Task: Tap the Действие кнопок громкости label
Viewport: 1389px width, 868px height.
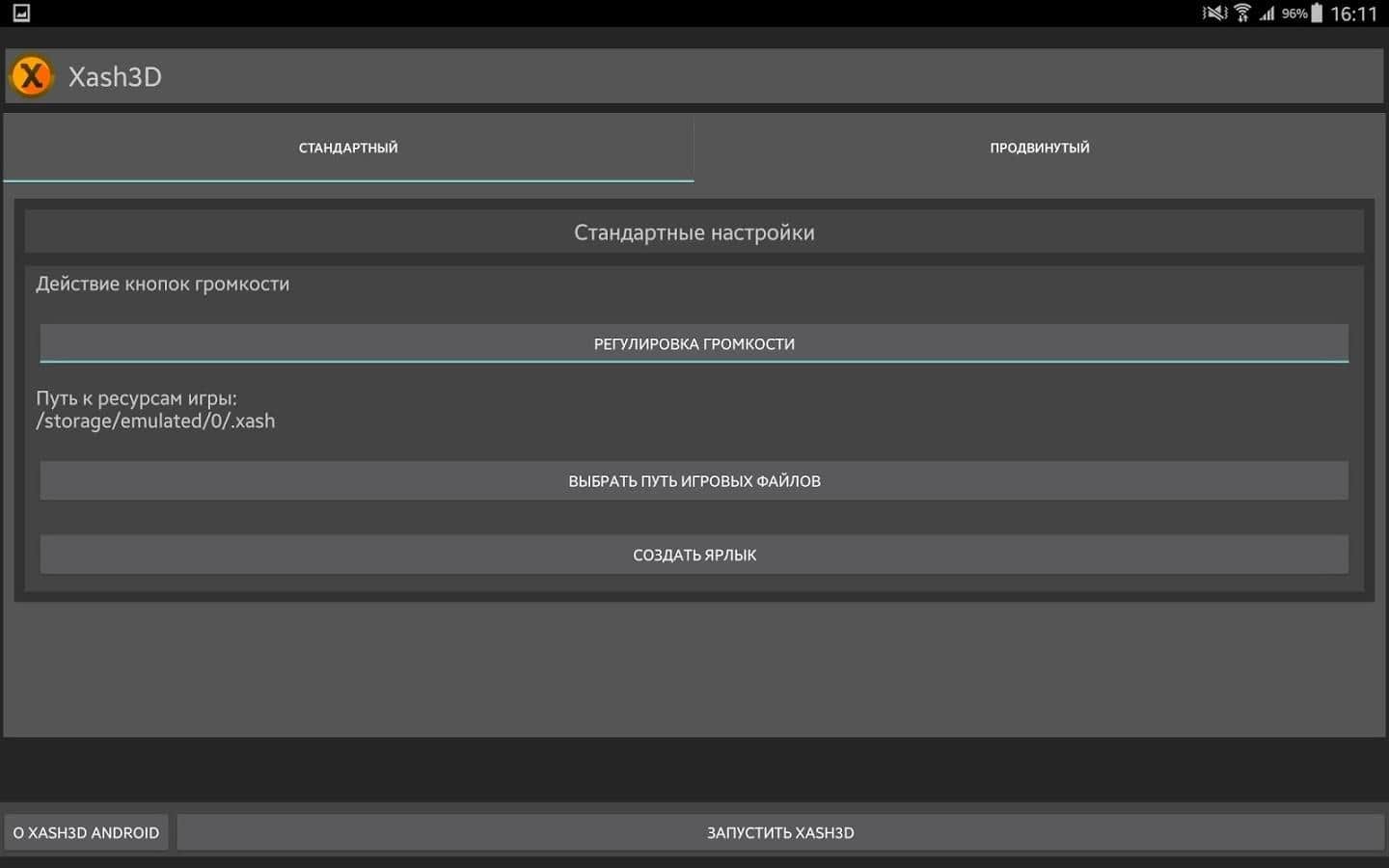Action: click(x=162, y=284)
